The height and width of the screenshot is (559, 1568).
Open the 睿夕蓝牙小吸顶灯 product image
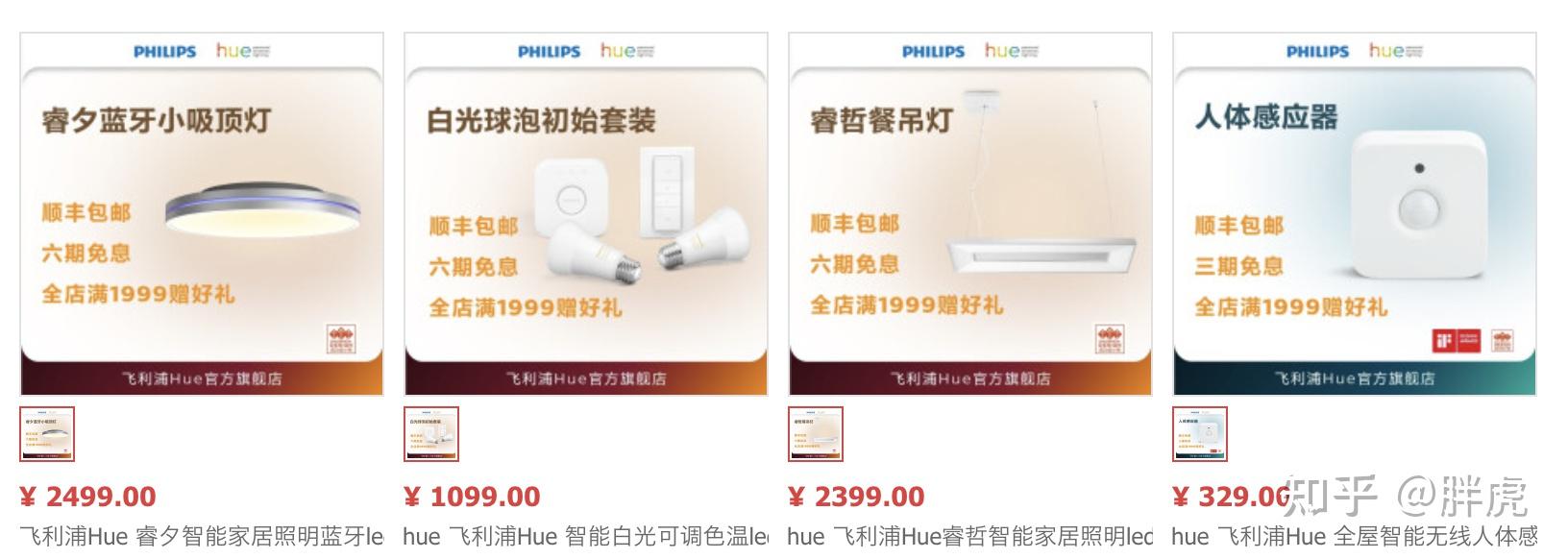coord(202,214)
